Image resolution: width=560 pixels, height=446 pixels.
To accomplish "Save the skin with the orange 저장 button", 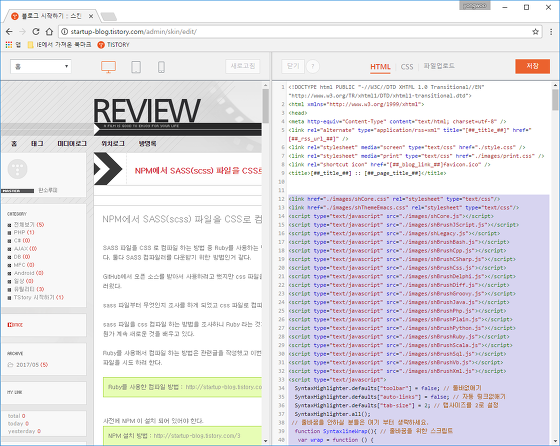I will click(532, 66).
